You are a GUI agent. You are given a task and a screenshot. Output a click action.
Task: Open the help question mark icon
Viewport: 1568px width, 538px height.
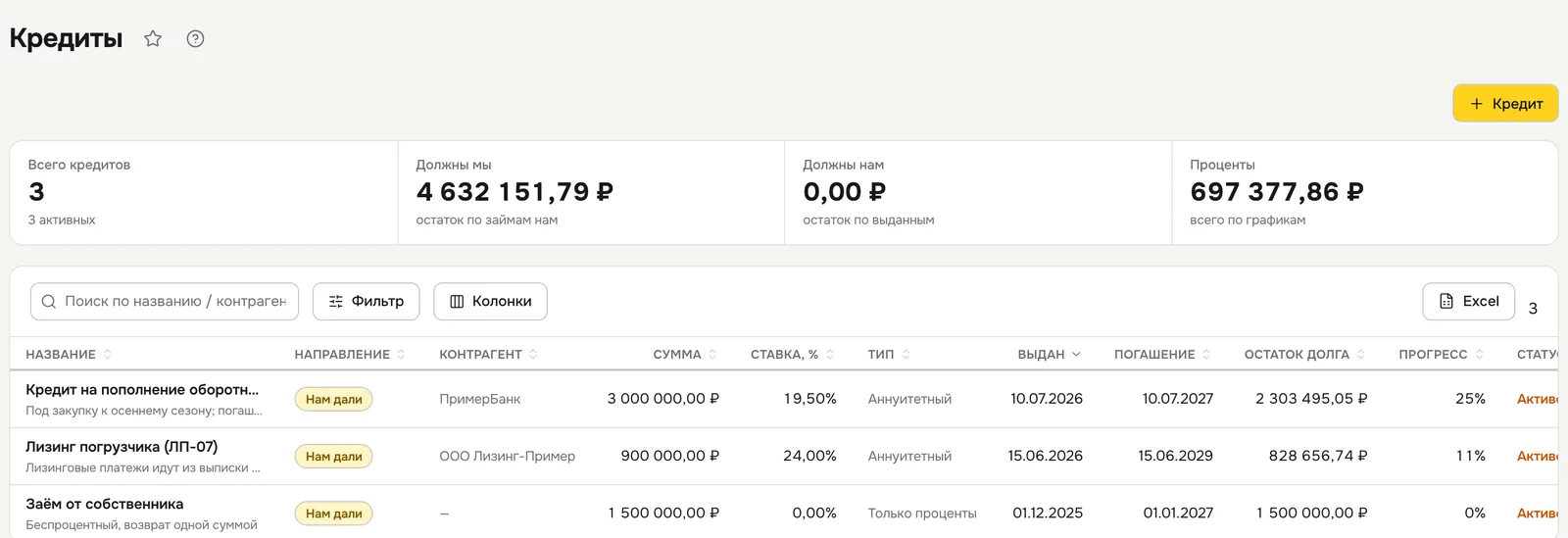195,39
